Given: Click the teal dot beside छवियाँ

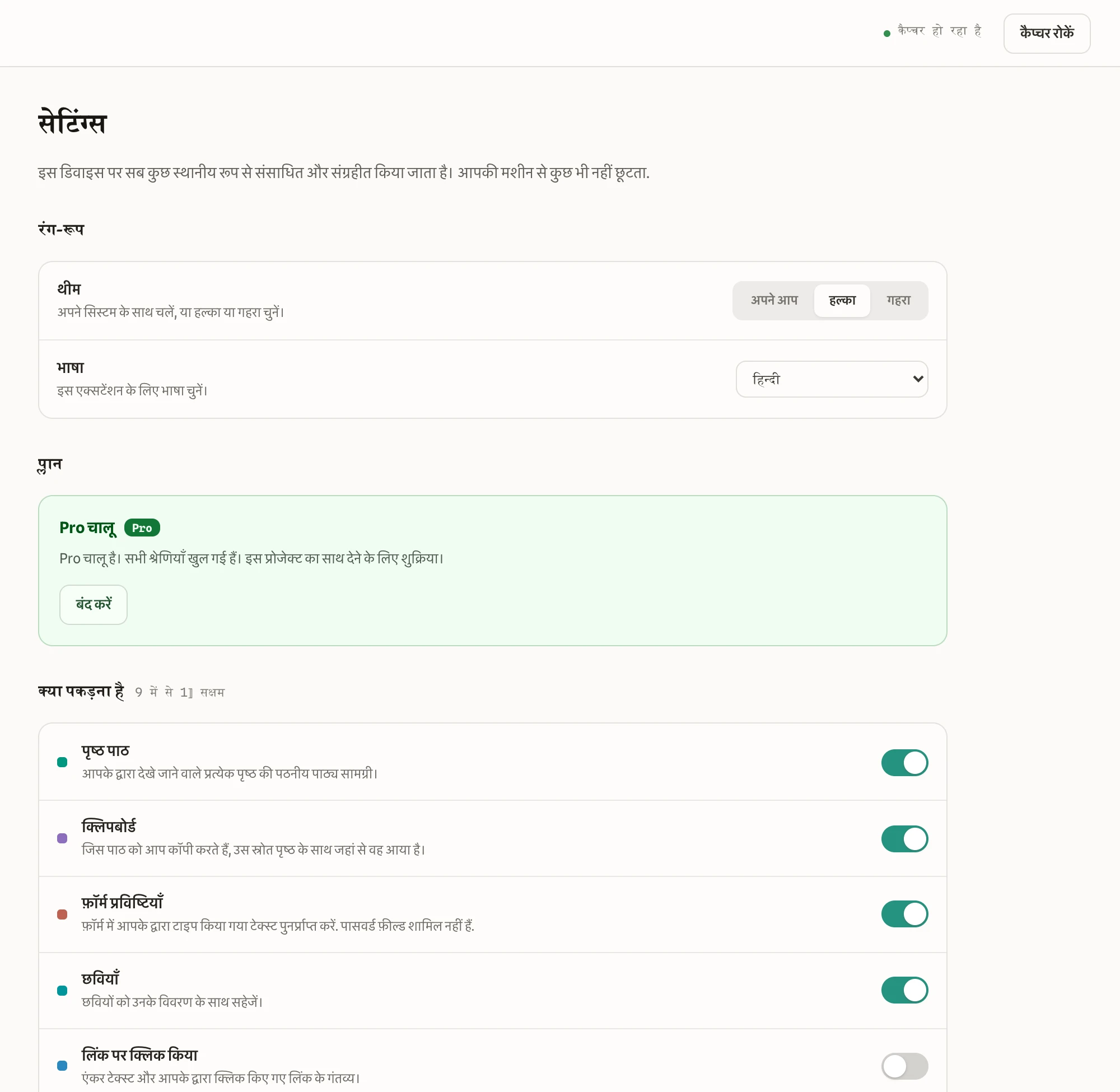Looking at the screenshot, I should coord(63,991).
